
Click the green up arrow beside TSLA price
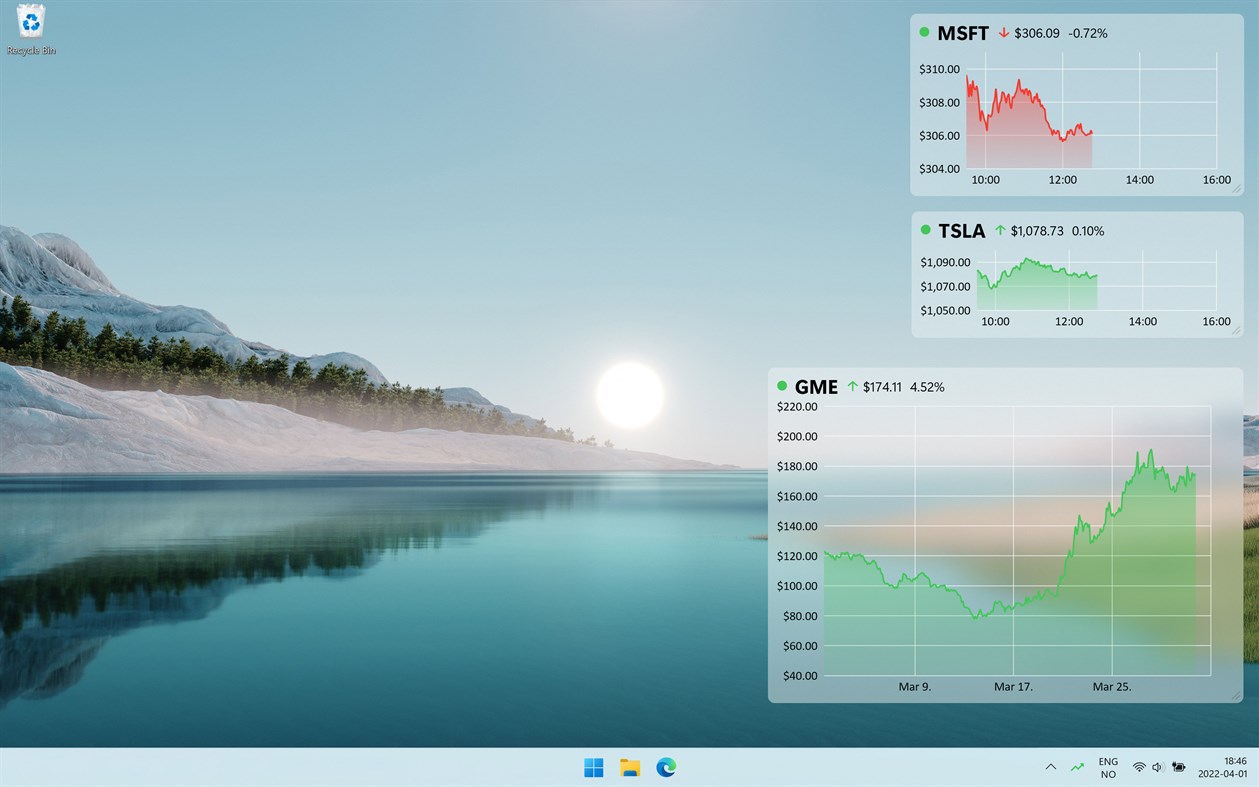click(x=999, y=230)
